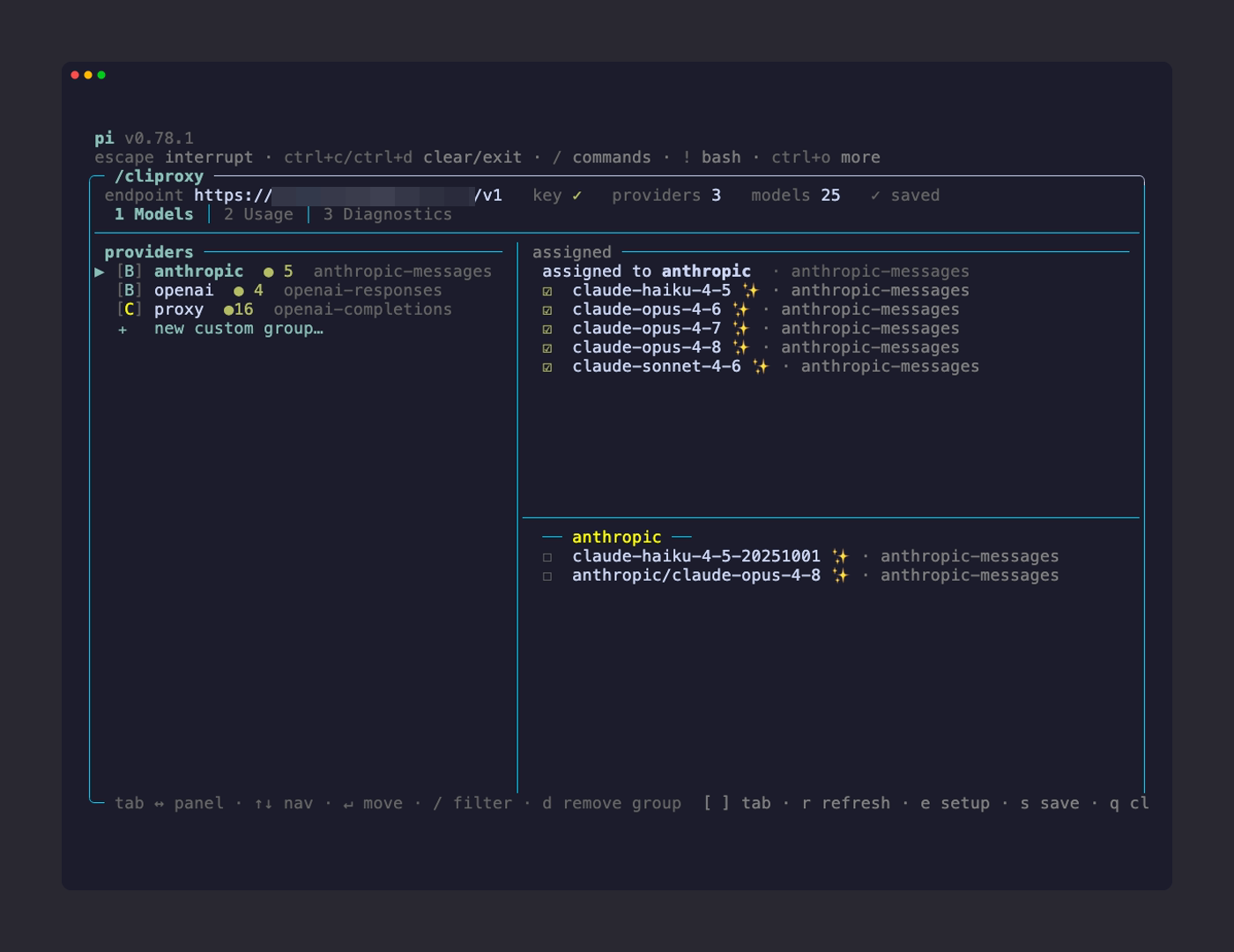Click the 'r refresh' footer hint
The image size is (1234, 952).
[846, 803]
